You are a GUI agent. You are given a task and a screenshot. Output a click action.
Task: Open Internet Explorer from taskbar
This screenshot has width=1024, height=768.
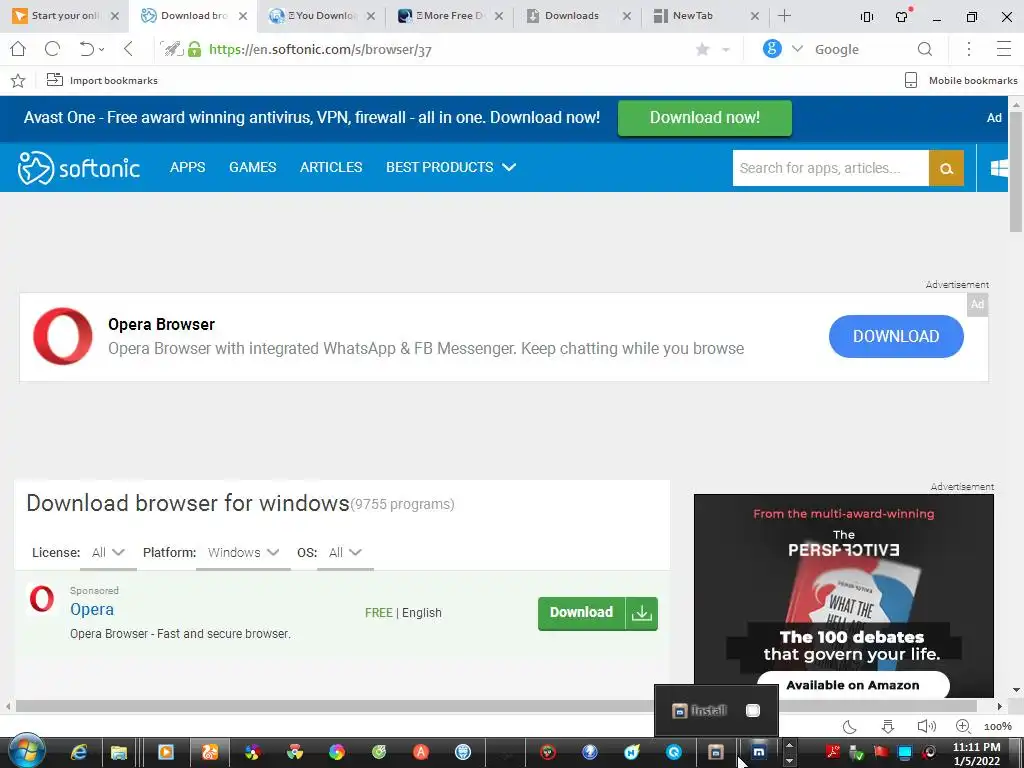[x=79, y=752]
